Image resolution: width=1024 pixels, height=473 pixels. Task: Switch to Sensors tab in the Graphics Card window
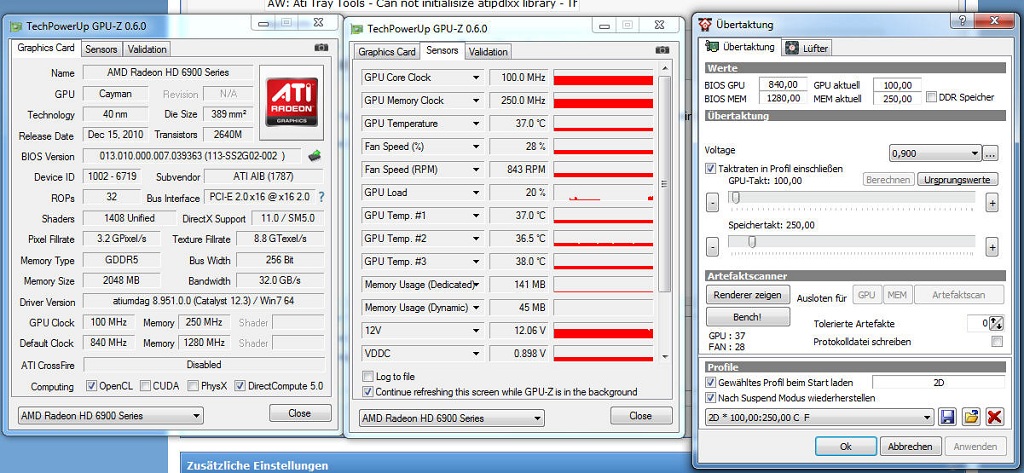pyautogui.click(x=101, y=49)
